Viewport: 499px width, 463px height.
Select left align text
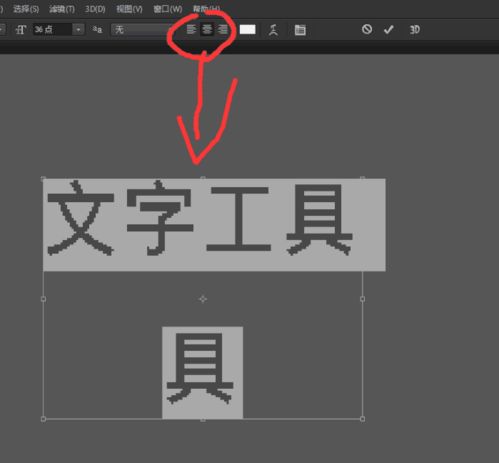[x=191, y=30]
